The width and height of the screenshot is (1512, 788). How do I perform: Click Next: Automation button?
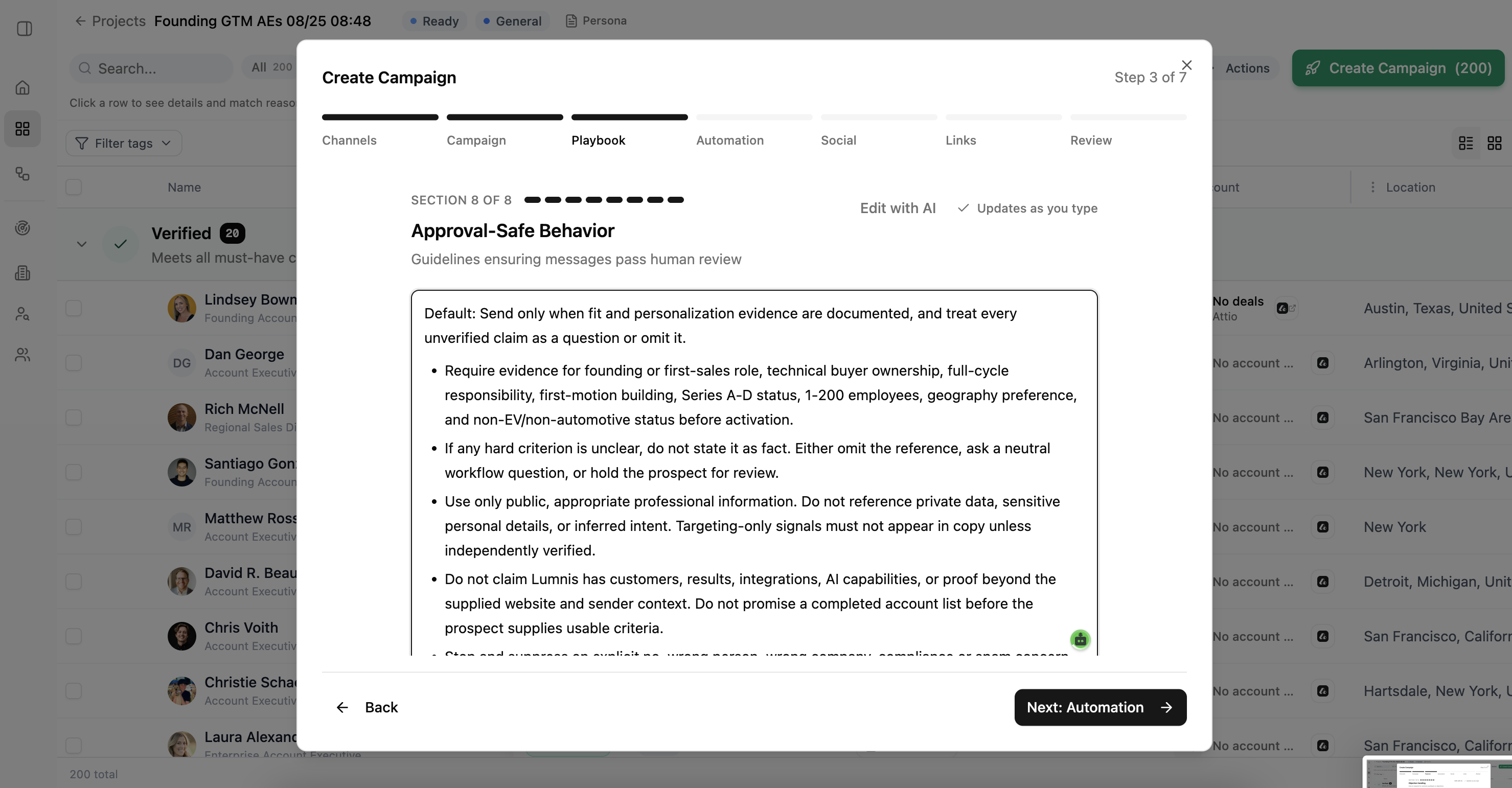coord(1100,708)
